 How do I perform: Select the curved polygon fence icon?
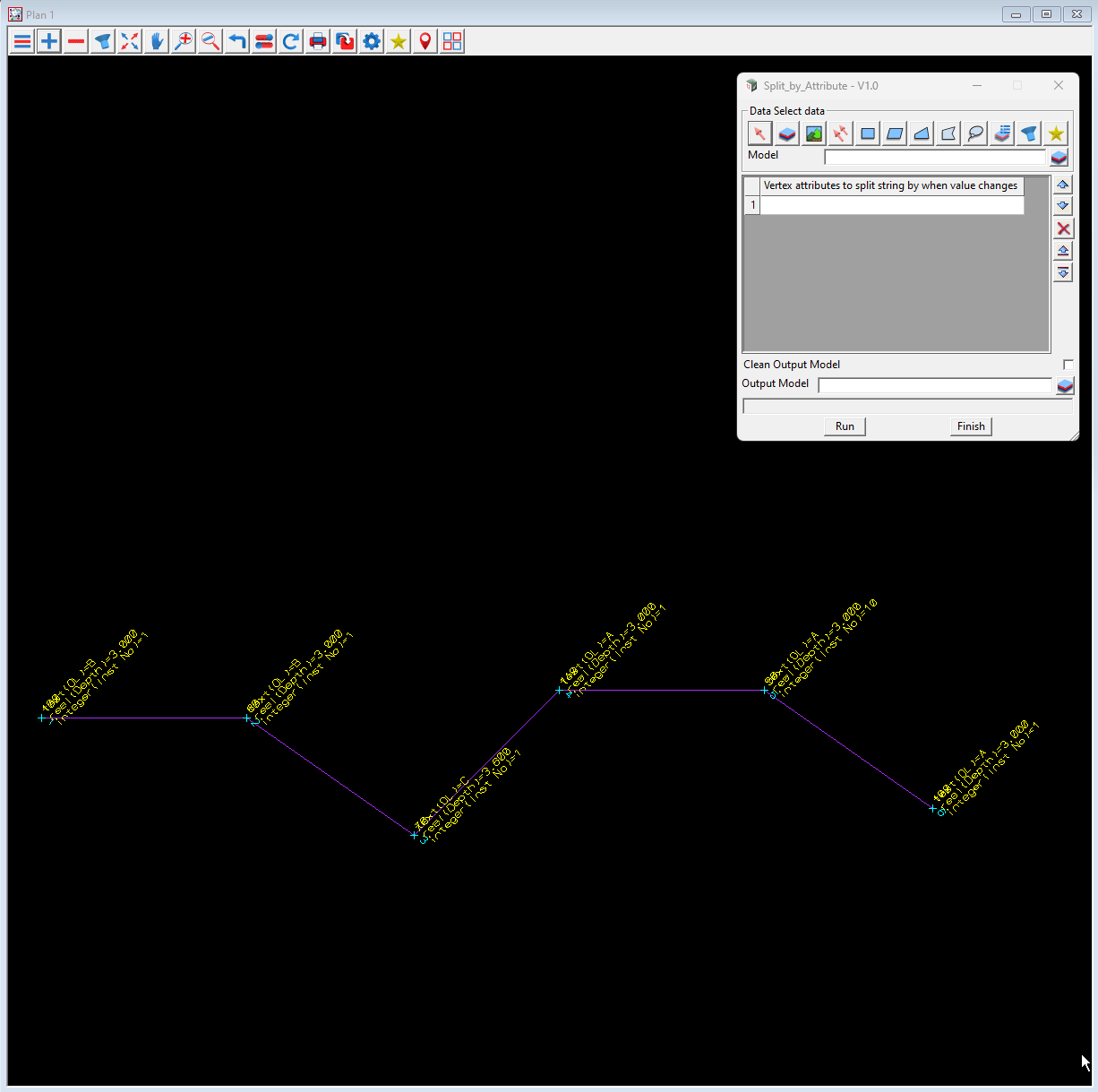(x=948, y=133)
